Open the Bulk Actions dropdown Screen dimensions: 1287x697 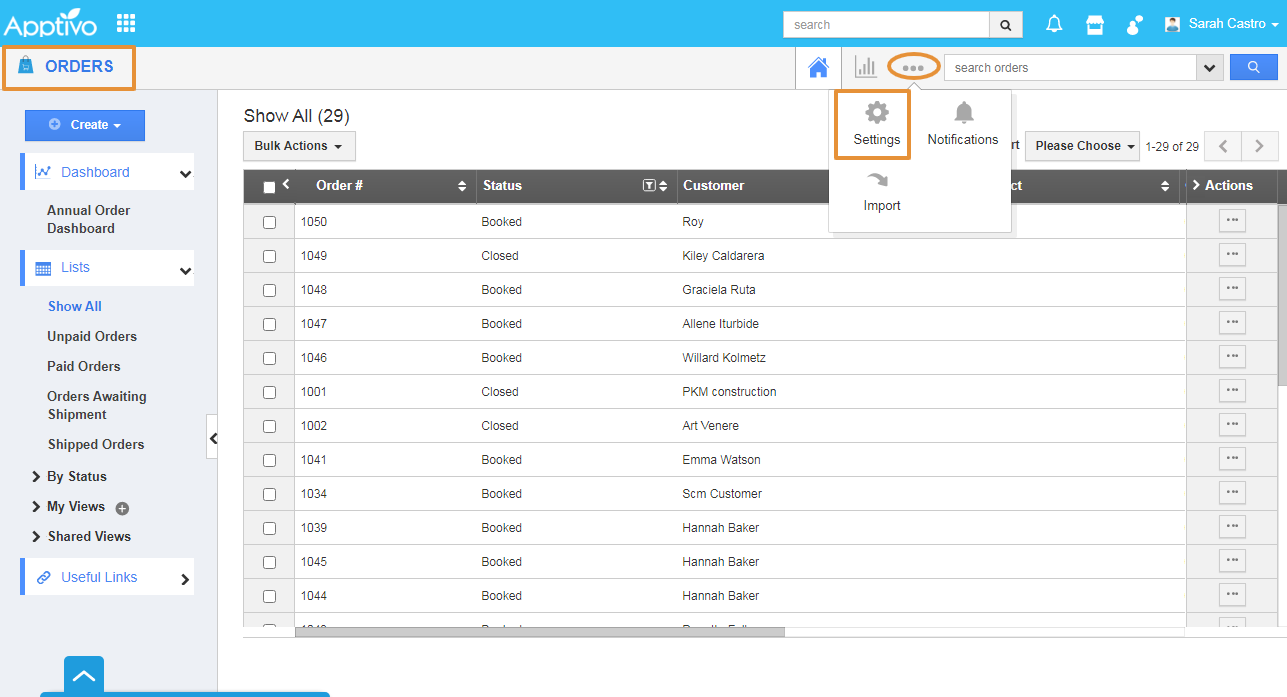(x=298, y=146)
